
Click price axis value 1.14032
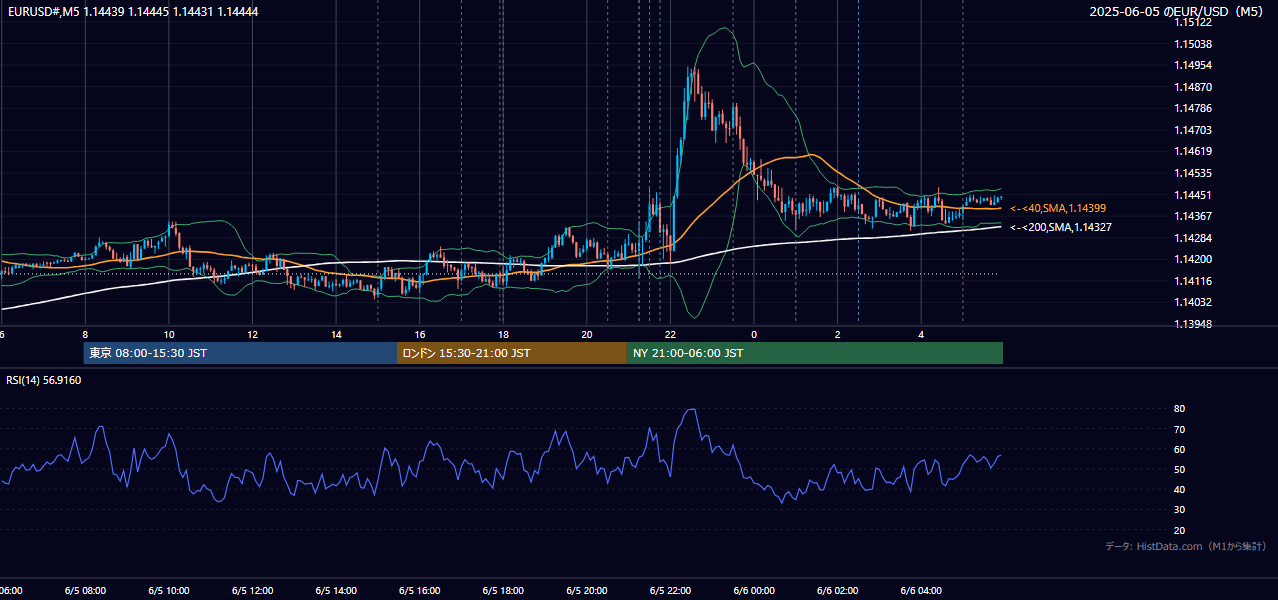(x=1193, y=302)
